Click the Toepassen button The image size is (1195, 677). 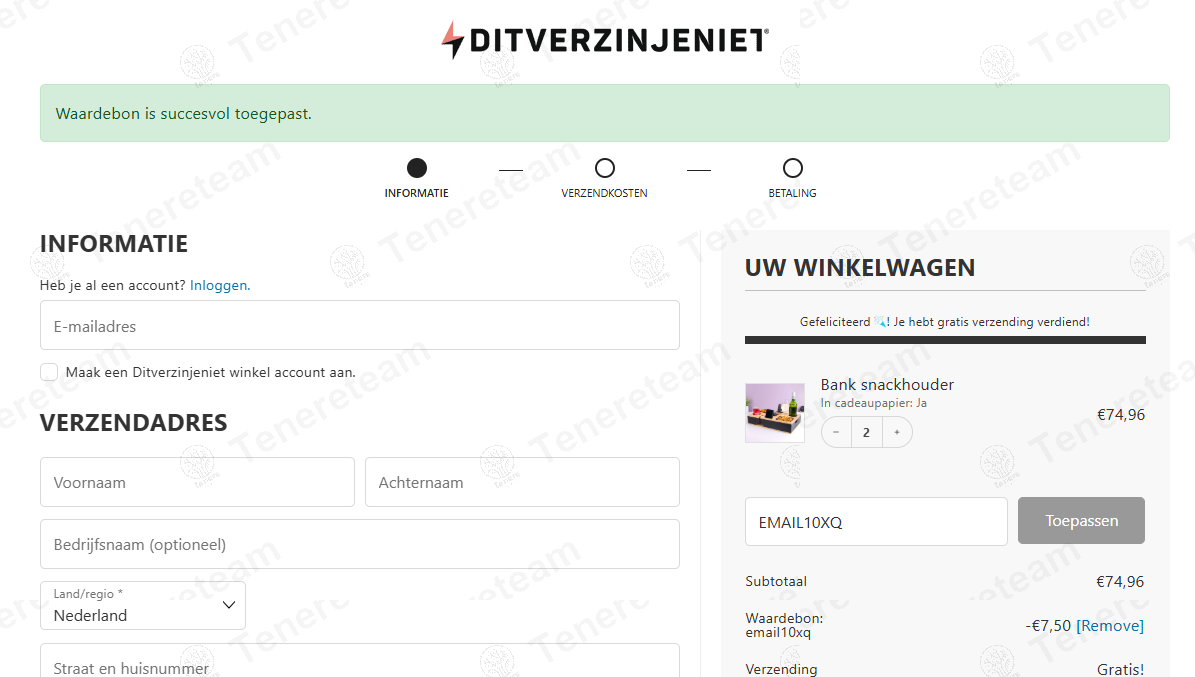1081,521
